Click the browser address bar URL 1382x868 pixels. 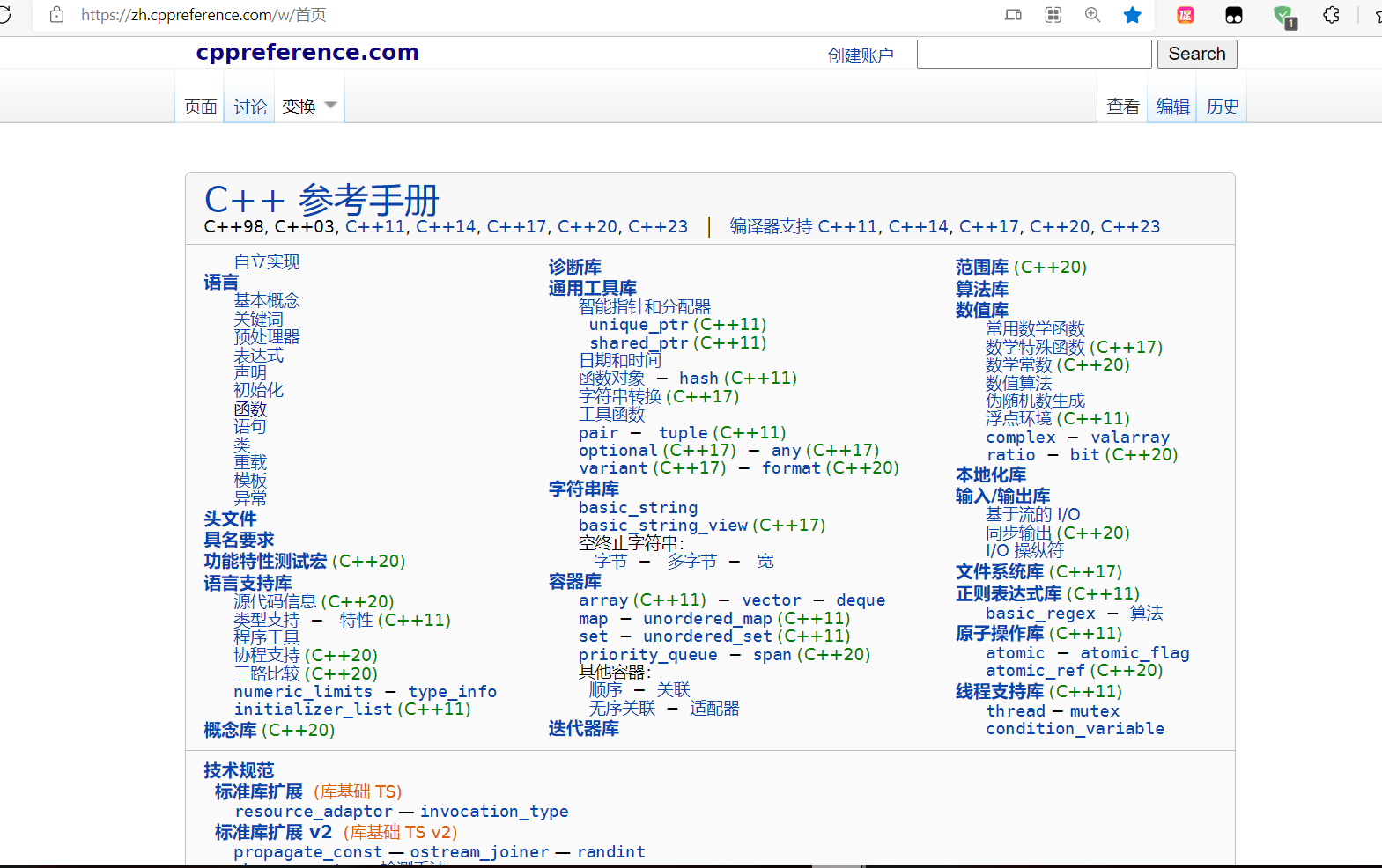(x=203, y=15)
